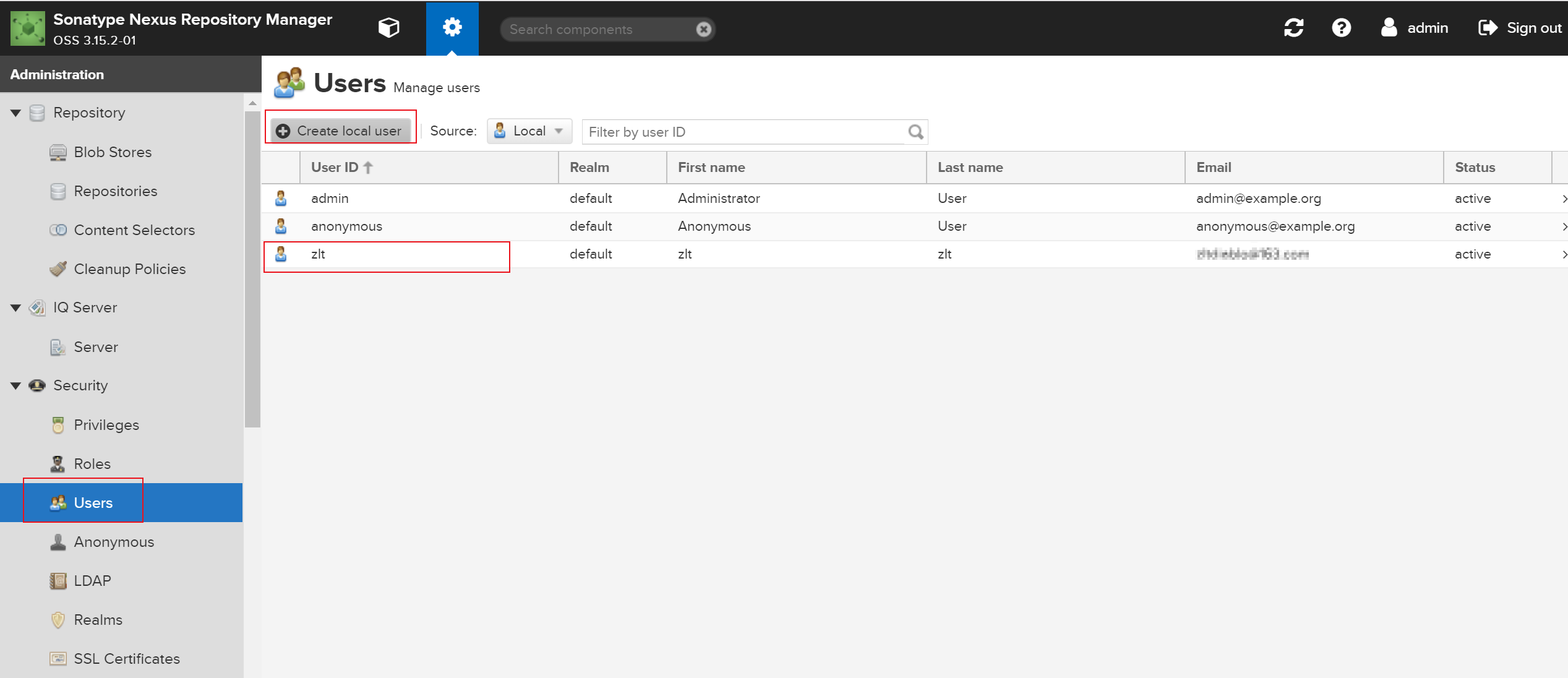Click the Cleanup Policies broom icon
1568x678 pixels.
point(58,269)
